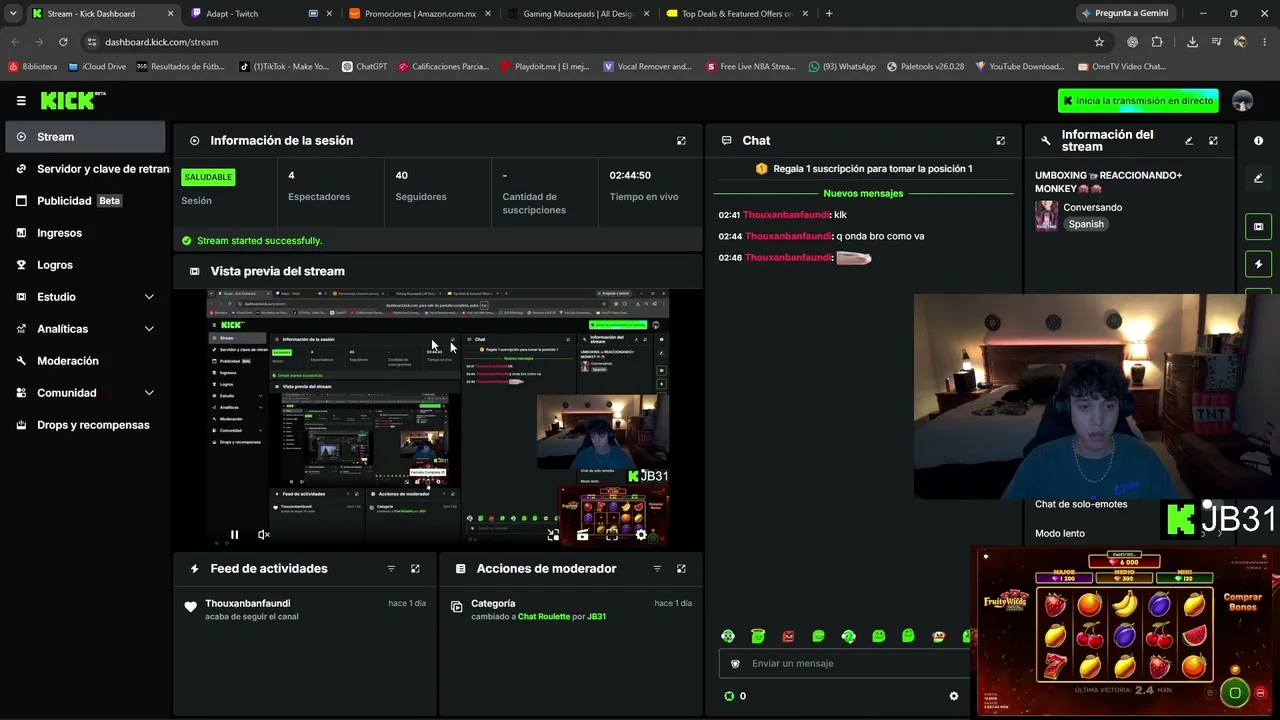This screenshot has width=1280, height=720.
Task: Open chat settings gear icon
Action: click(x=954, y=696)
